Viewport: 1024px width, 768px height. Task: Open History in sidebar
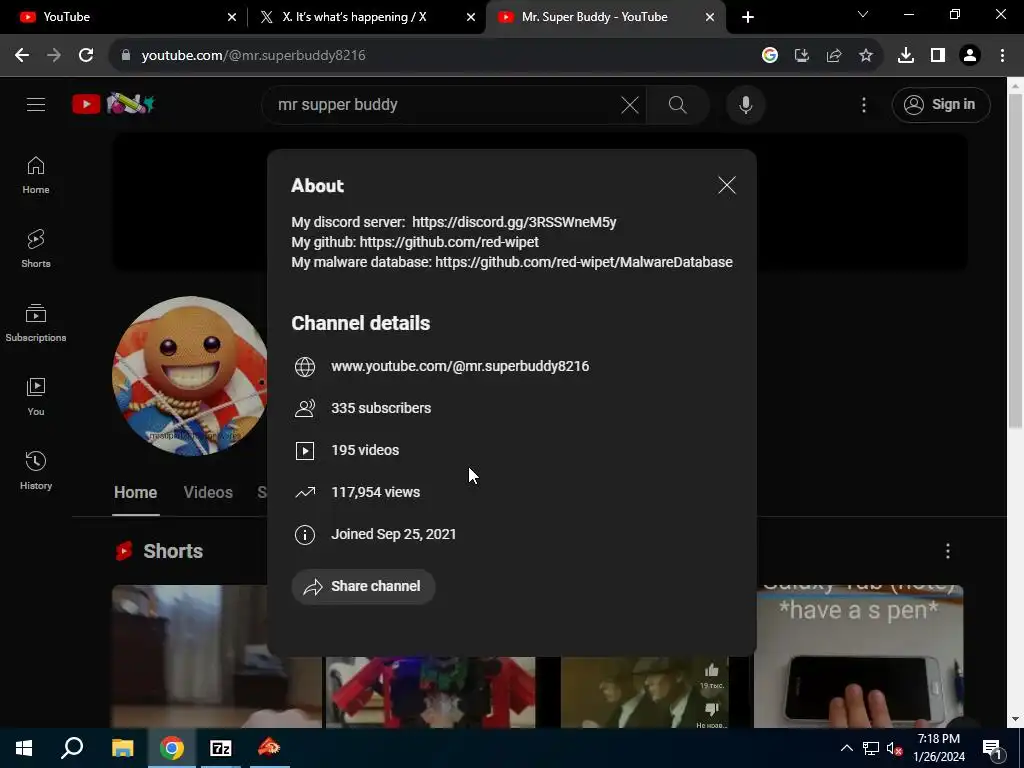coord(36,470)
